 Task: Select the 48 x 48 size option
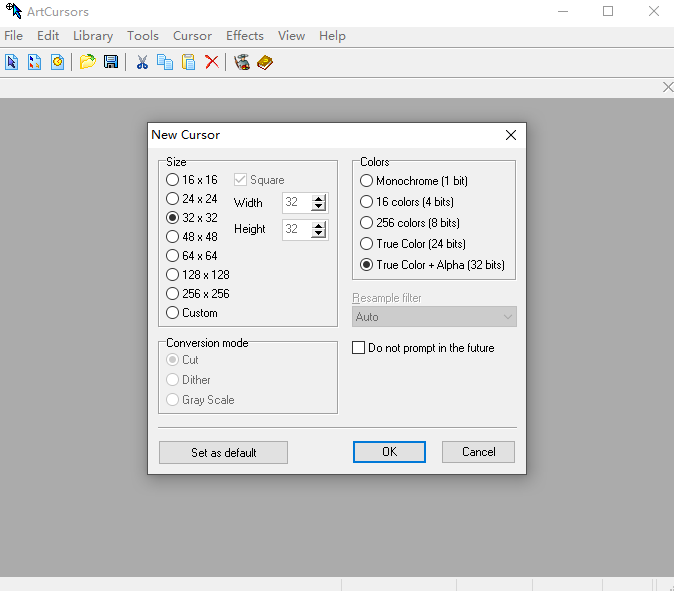coord(173,237)
